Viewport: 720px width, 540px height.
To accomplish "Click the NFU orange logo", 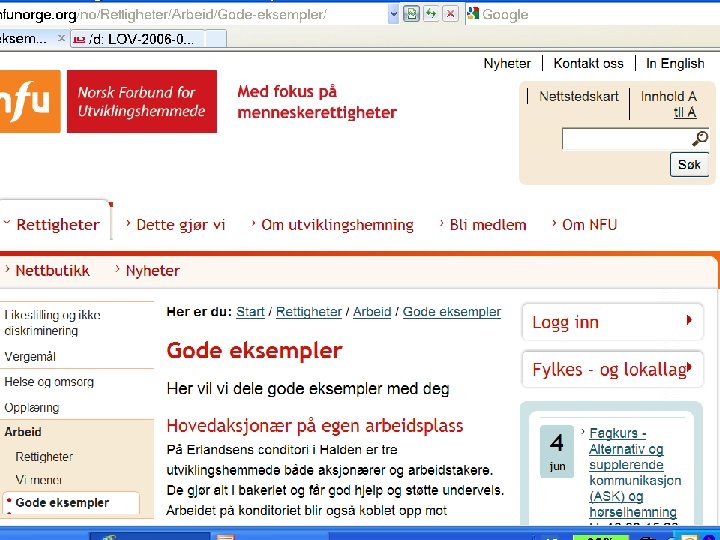I will click(x=29, y=101).
